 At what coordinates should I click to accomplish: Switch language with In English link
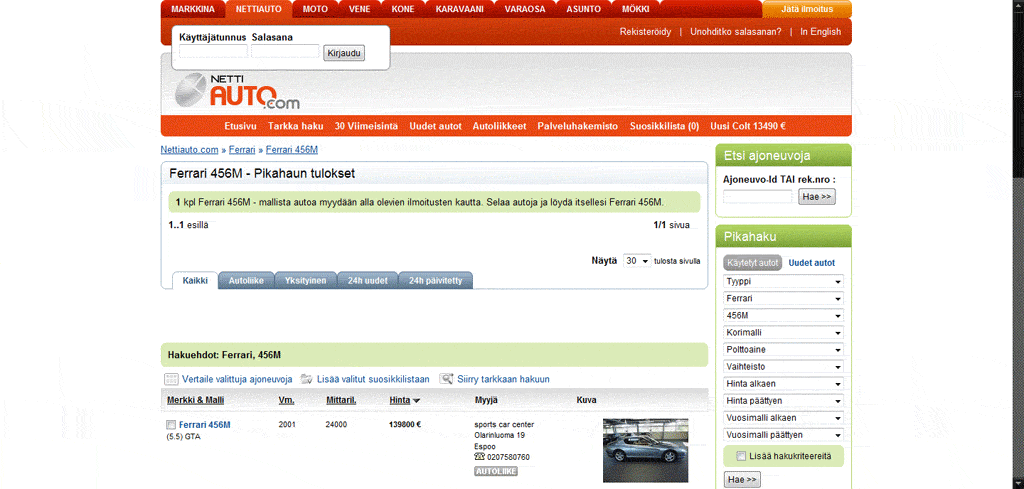click(820, 31)
